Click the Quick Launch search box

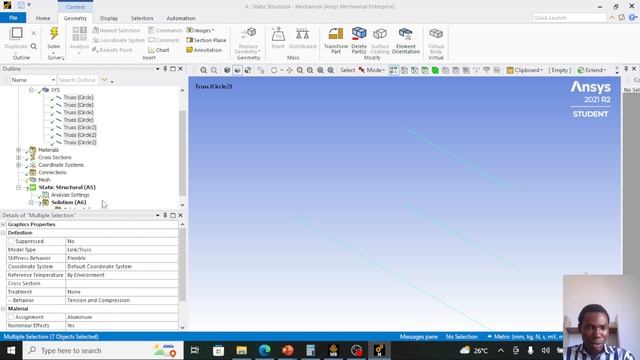click(x=569, y=18)
